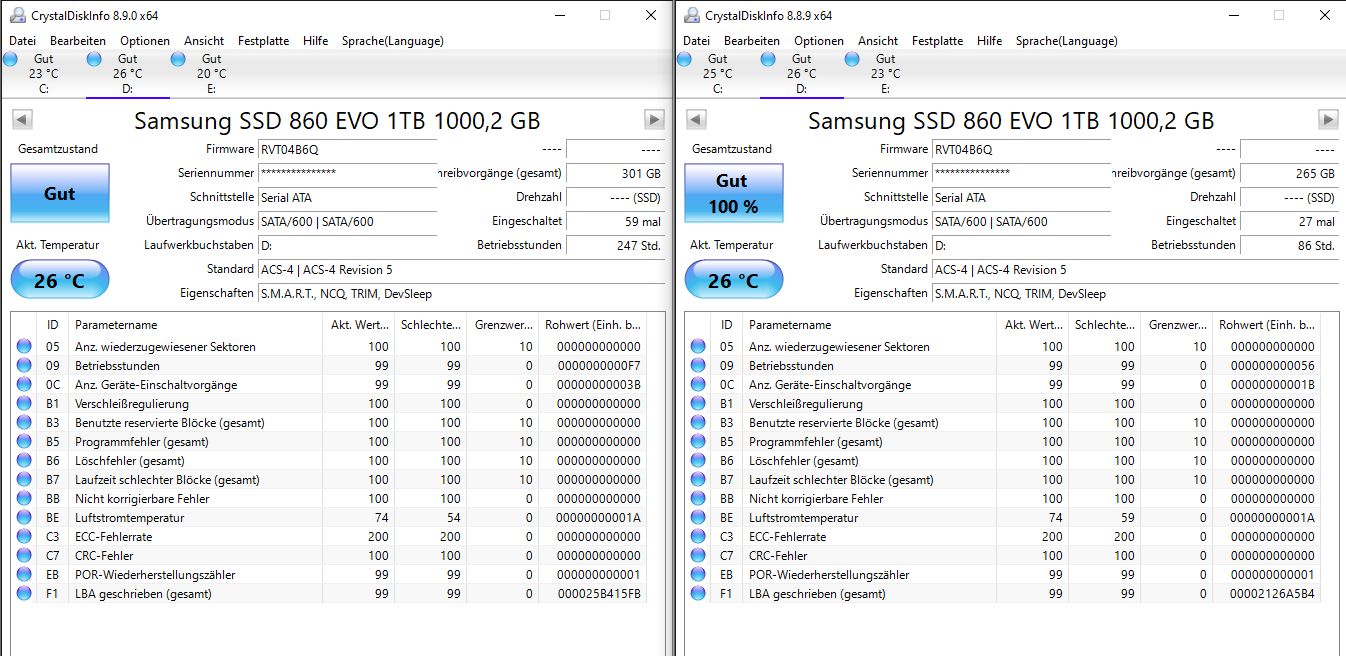Click status orb of Betriebsstunden row in left window

click(x=24, y=366)
